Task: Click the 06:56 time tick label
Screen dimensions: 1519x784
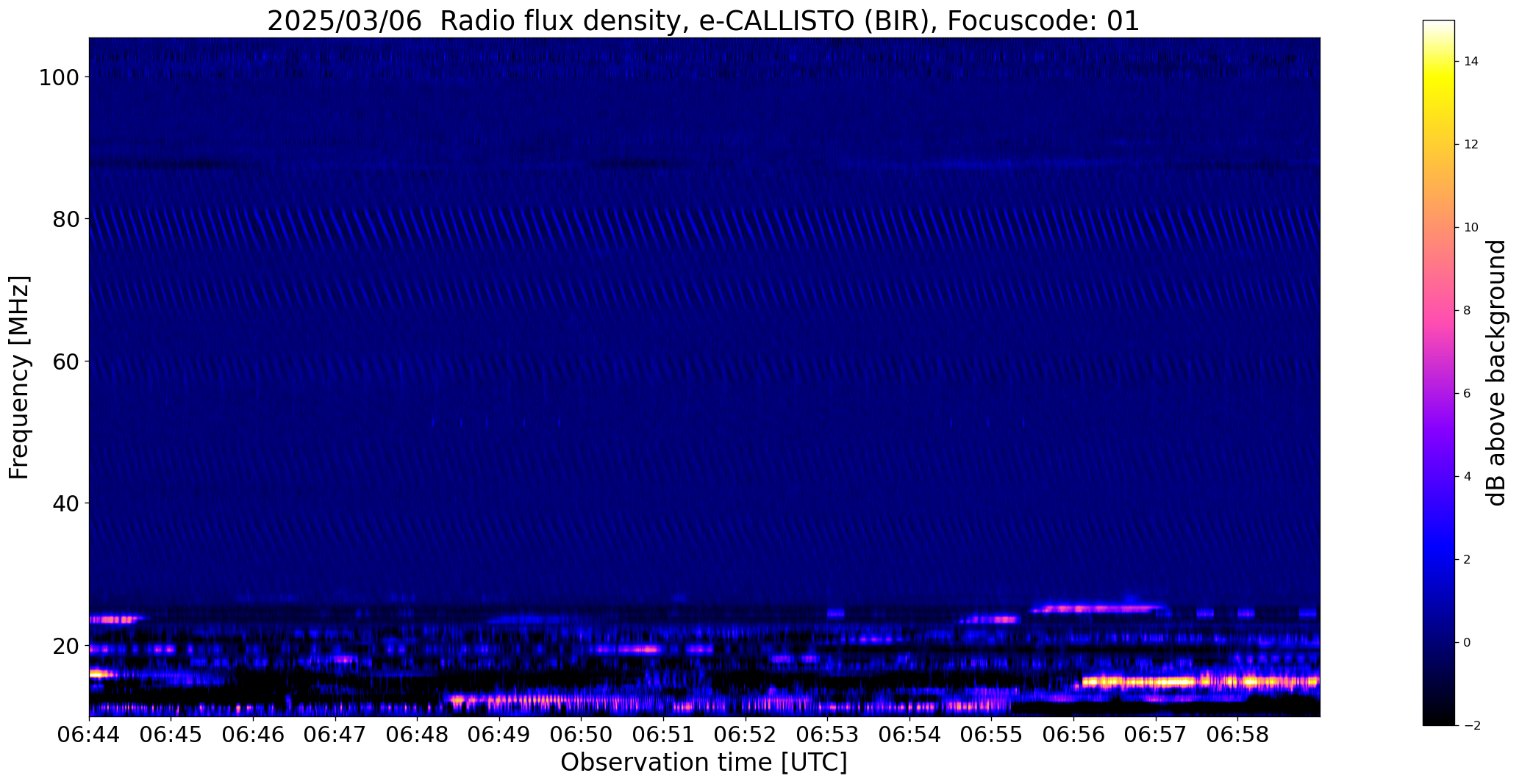Action: point(1073,735)
